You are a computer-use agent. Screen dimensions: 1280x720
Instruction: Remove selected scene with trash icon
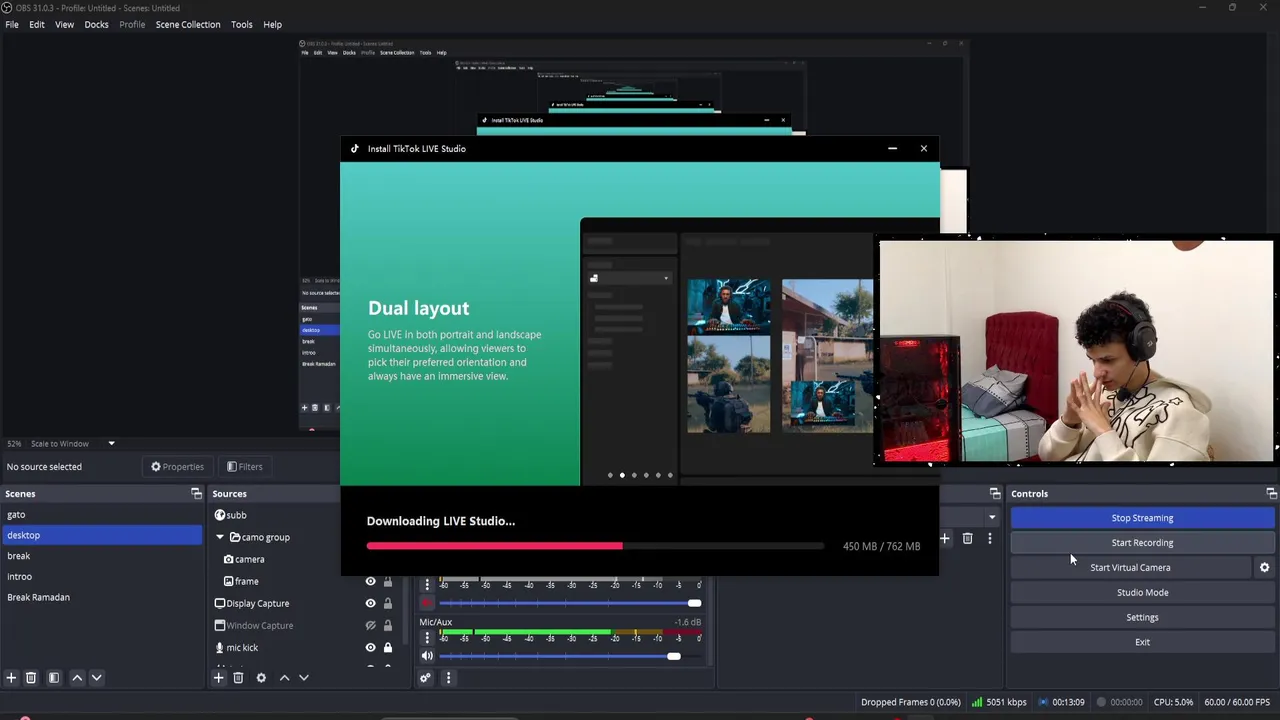[31, 678]
